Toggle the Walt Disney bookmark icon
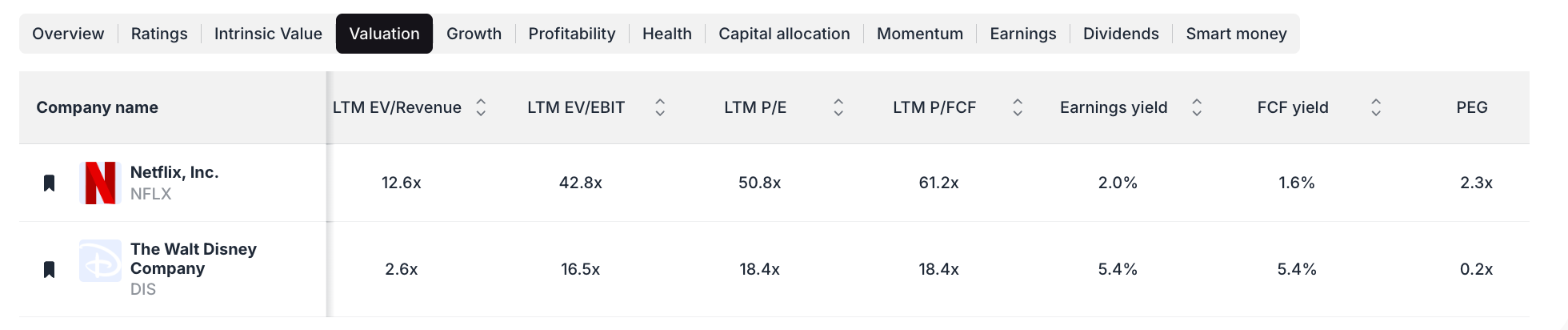This screenshot has height=330, width=1568. (x=49, y=269)
